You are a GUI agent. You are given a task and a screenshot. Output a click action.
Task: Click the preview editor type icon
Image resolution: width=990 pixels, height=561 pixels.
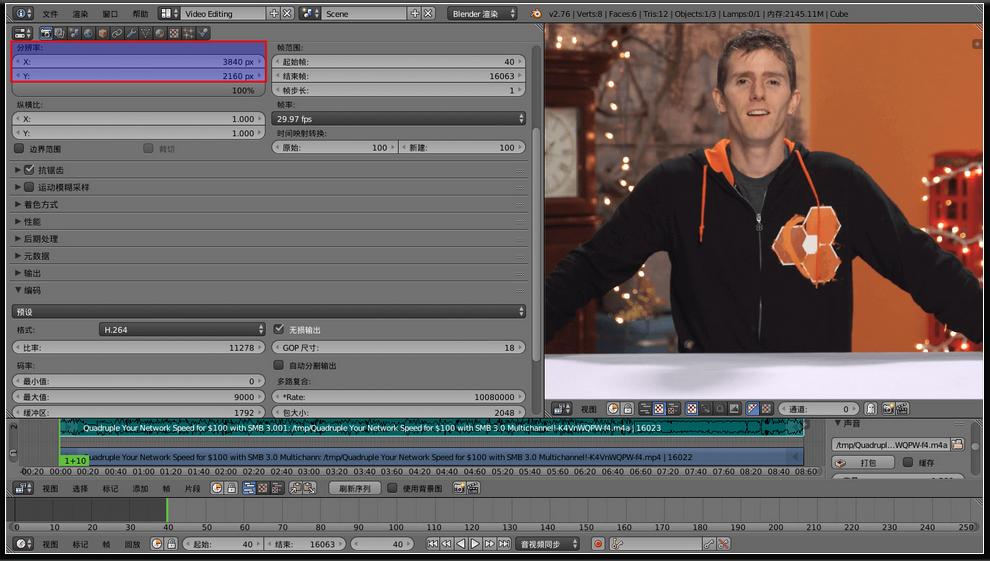click(561, 408)
